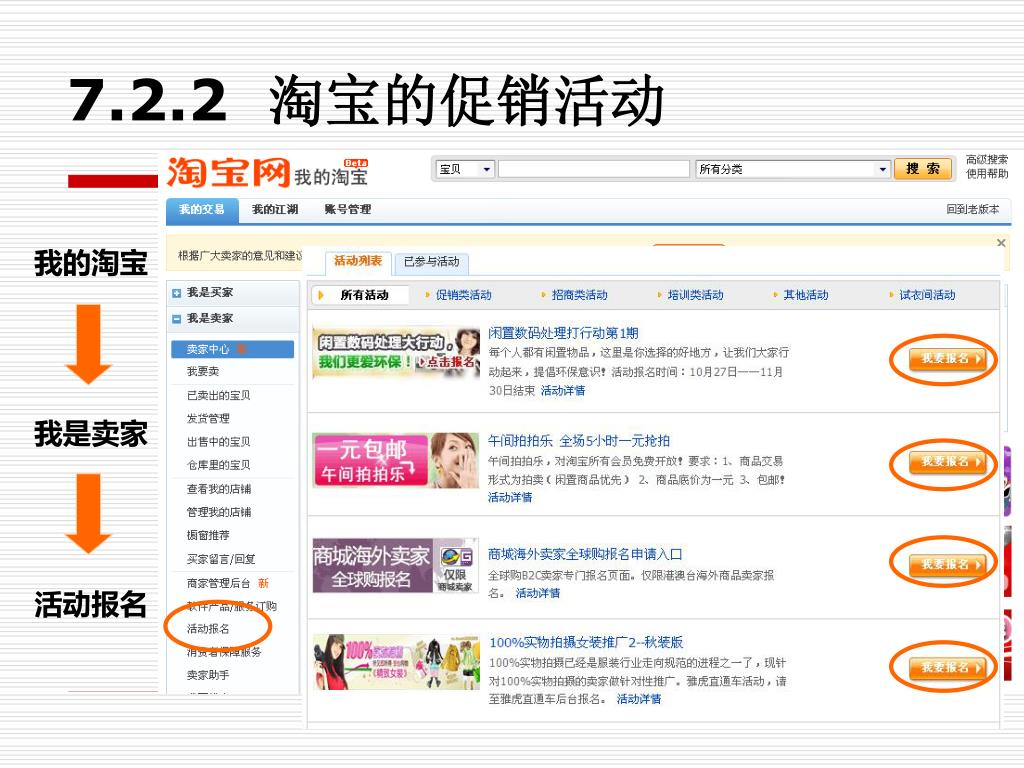The image size is (1024, 768).
Task: Filter by 促销类活动 category
Action: pyautogui.click(x=464, y=295)
